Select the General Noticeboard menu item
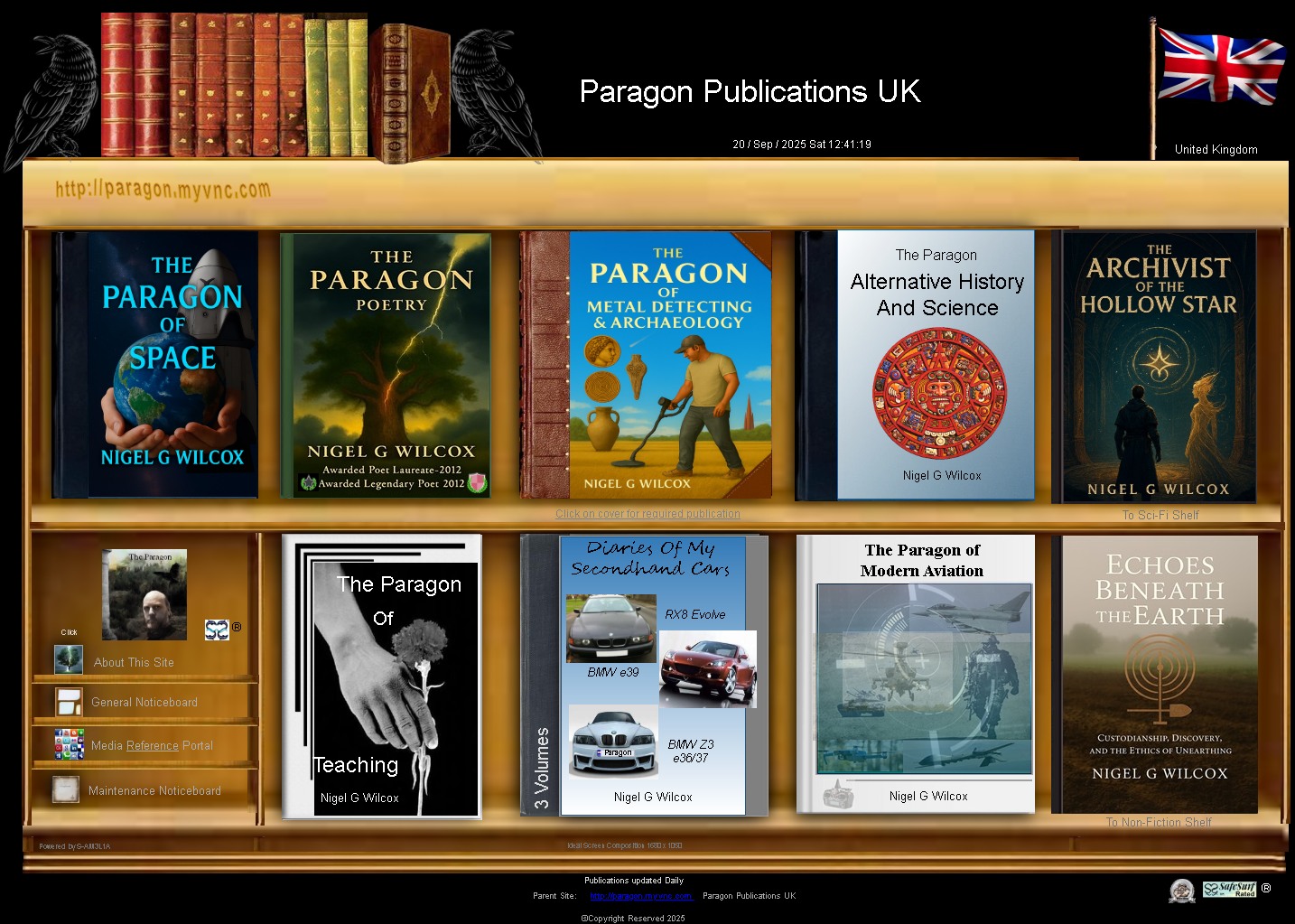1295x924 pixels. [144, 702]
